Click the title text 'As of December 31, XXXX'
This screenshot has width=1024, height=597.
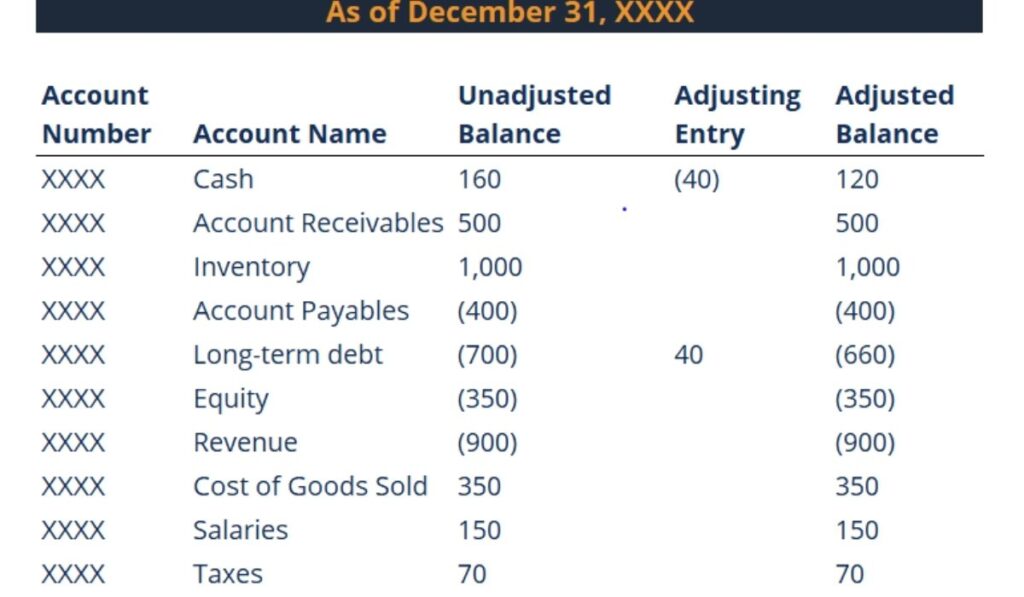pos(509,13)
